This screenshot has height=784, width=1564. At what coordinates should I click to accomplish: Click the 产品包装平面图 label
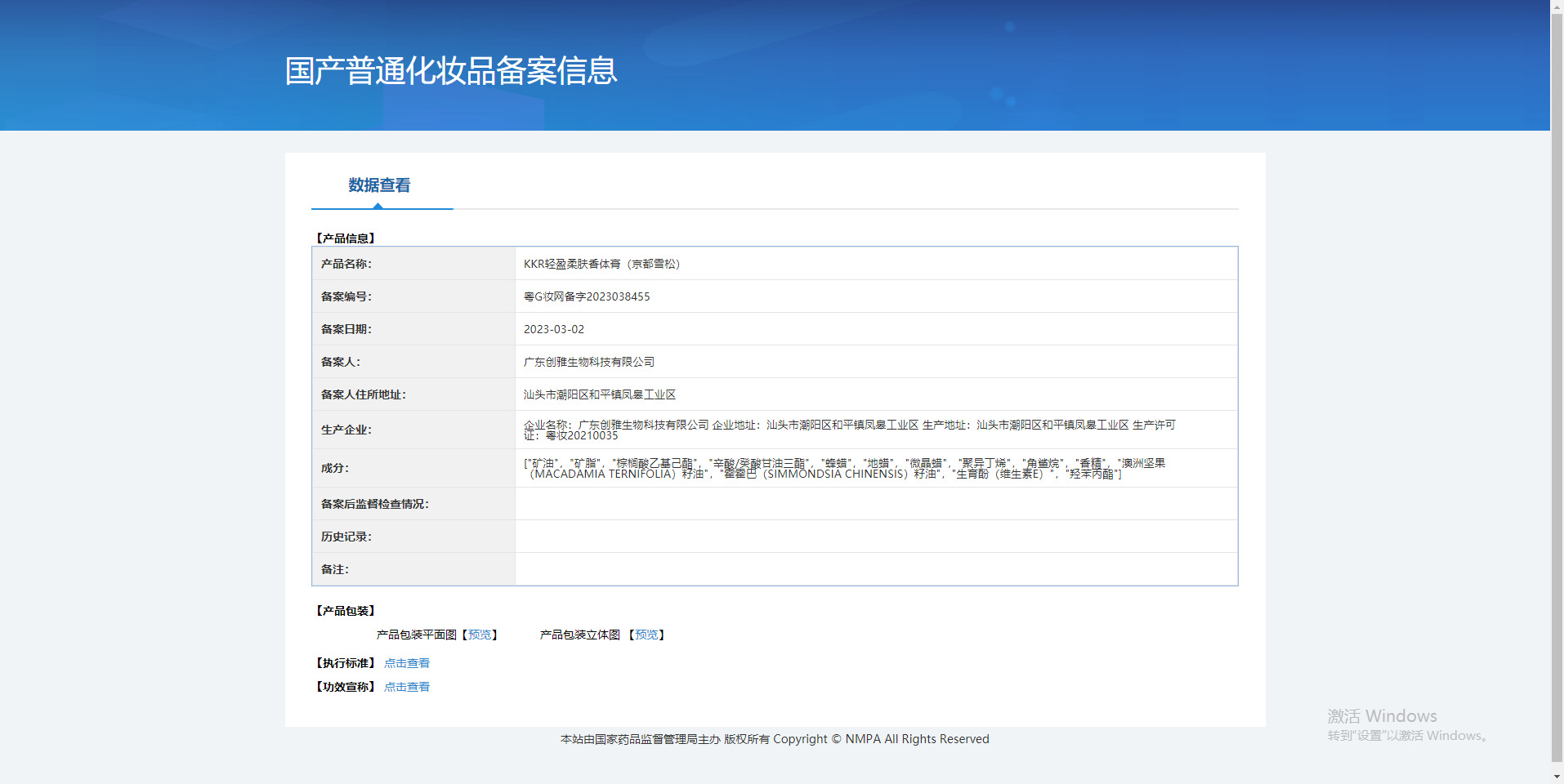[x=417, y=635]
